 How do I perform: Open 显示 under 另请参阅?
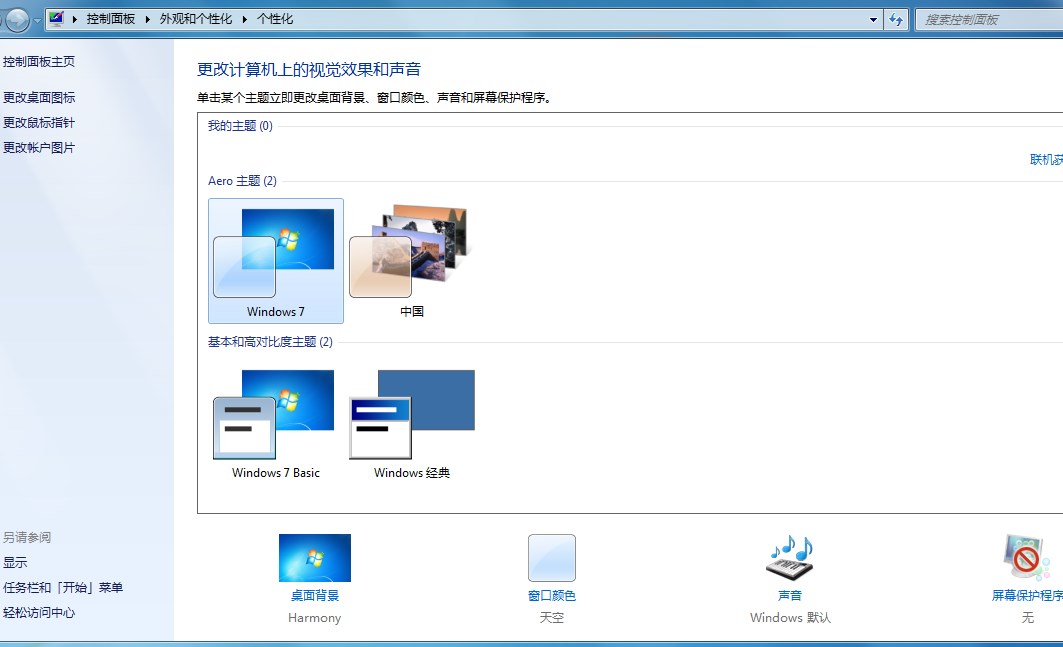15,562
